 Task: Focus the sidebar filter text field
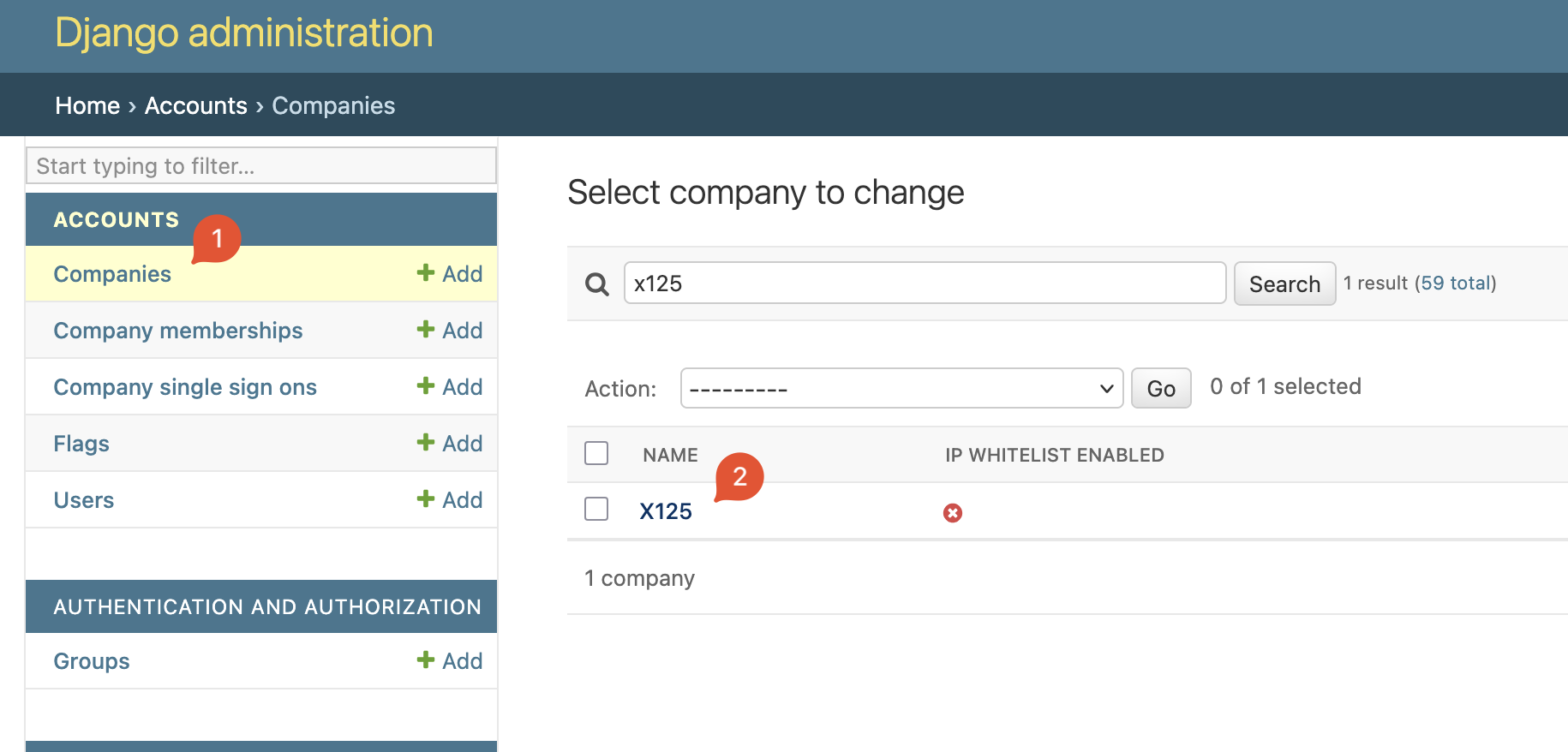pyautogui.click(x=261, y=166)
